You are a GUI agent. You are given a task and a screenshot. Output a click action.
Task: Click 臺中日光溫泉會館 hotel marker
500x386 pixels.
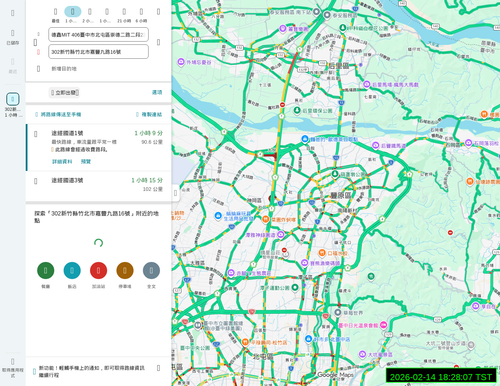click(x=383, y=325)
